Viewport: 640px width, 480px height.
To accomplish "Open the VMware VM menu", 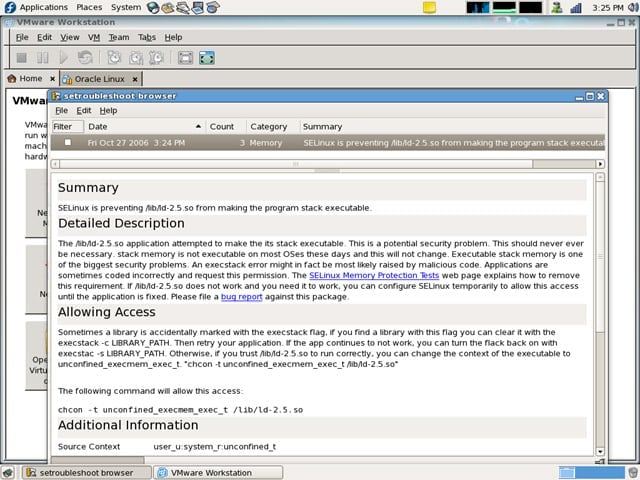I will (x=94, y=37).
